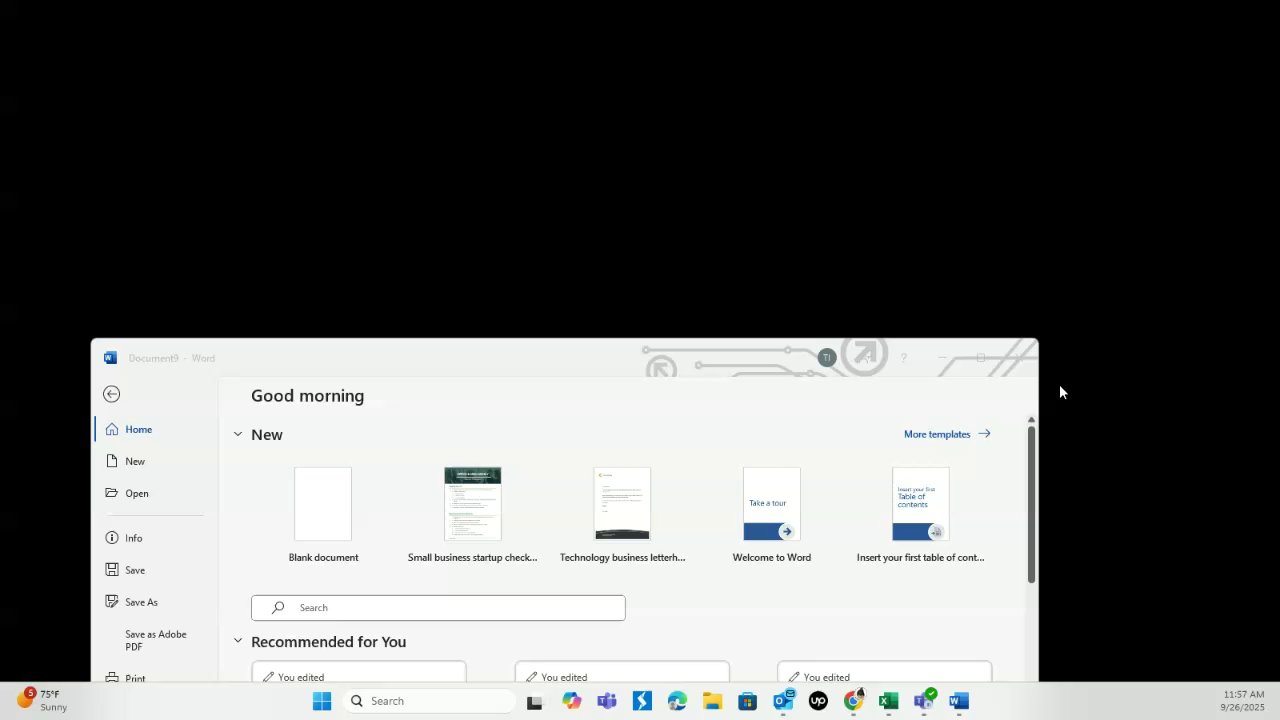Launch Copilot from taskbar
1280x720 pixels.
click(571, 701)
